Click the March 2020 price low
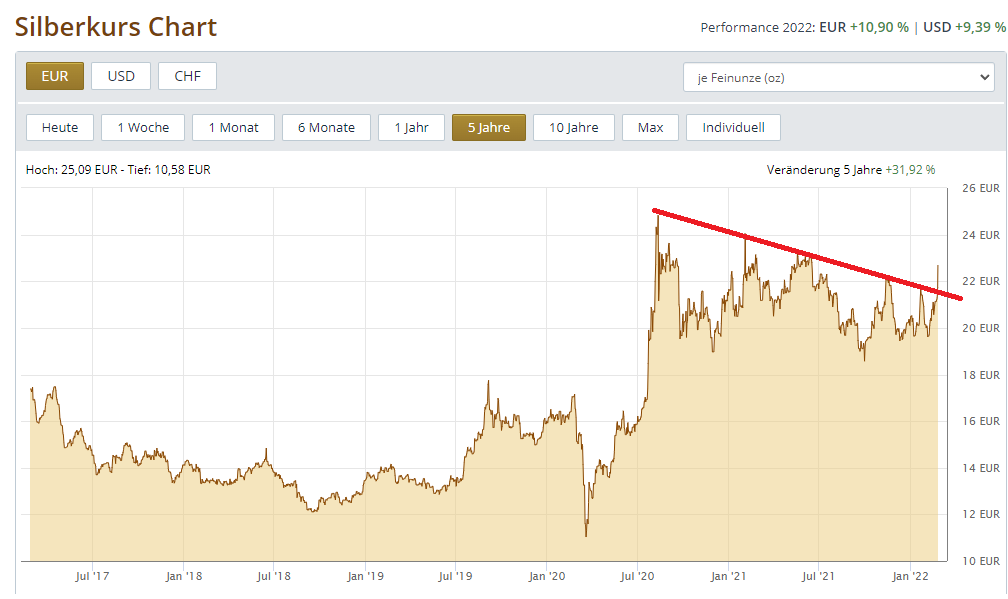 pyautogui.click(x=586, y=534)
